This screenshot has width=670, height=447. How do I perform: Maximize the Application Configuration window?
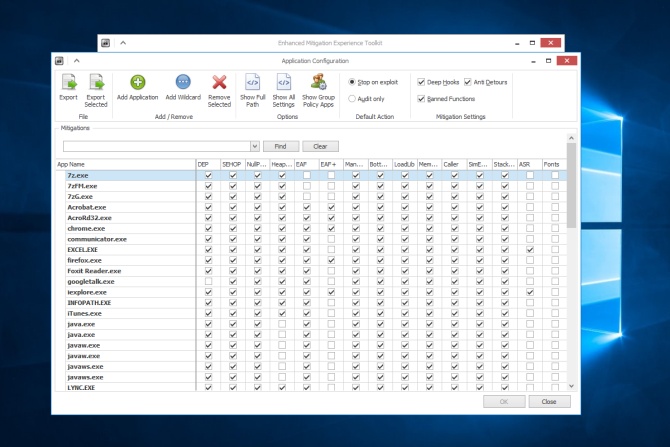click(548, 61)
